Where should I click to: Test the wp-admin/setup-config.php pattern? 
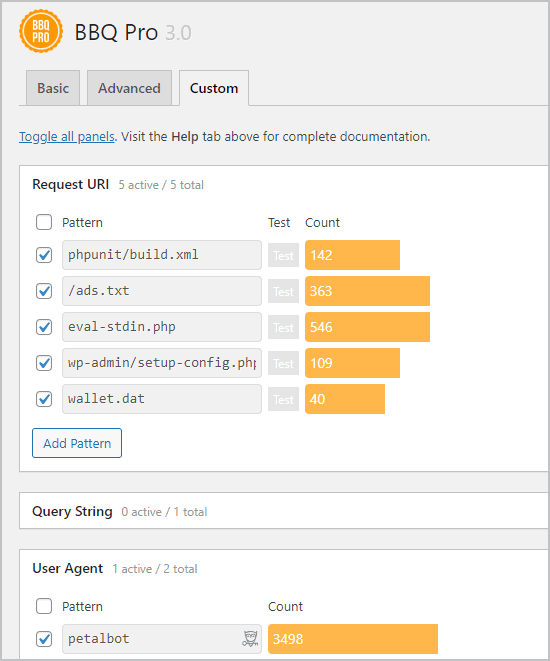point(283,363)
